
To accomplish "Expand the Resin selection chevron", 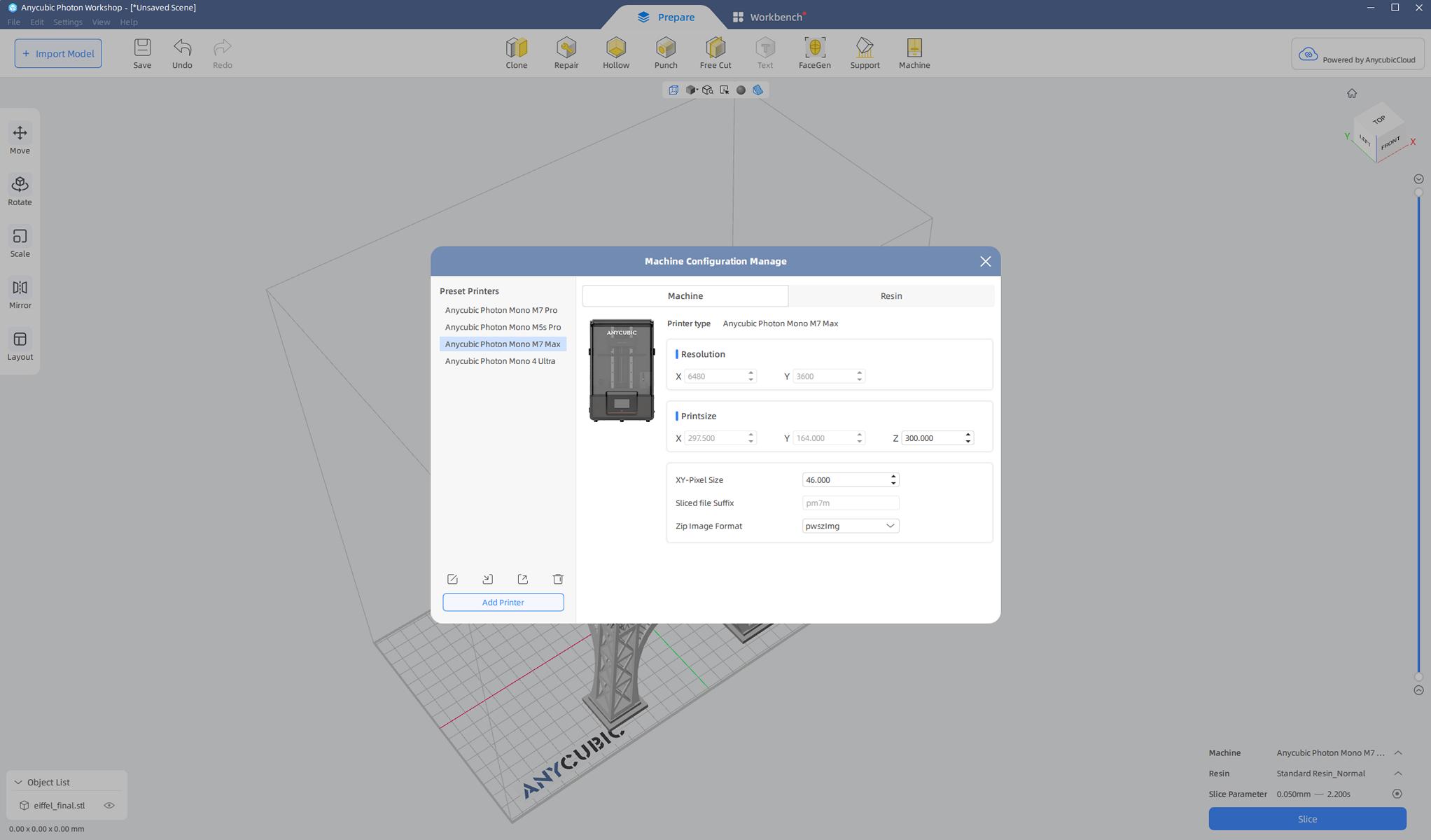I will click(x=1397, y=773).
